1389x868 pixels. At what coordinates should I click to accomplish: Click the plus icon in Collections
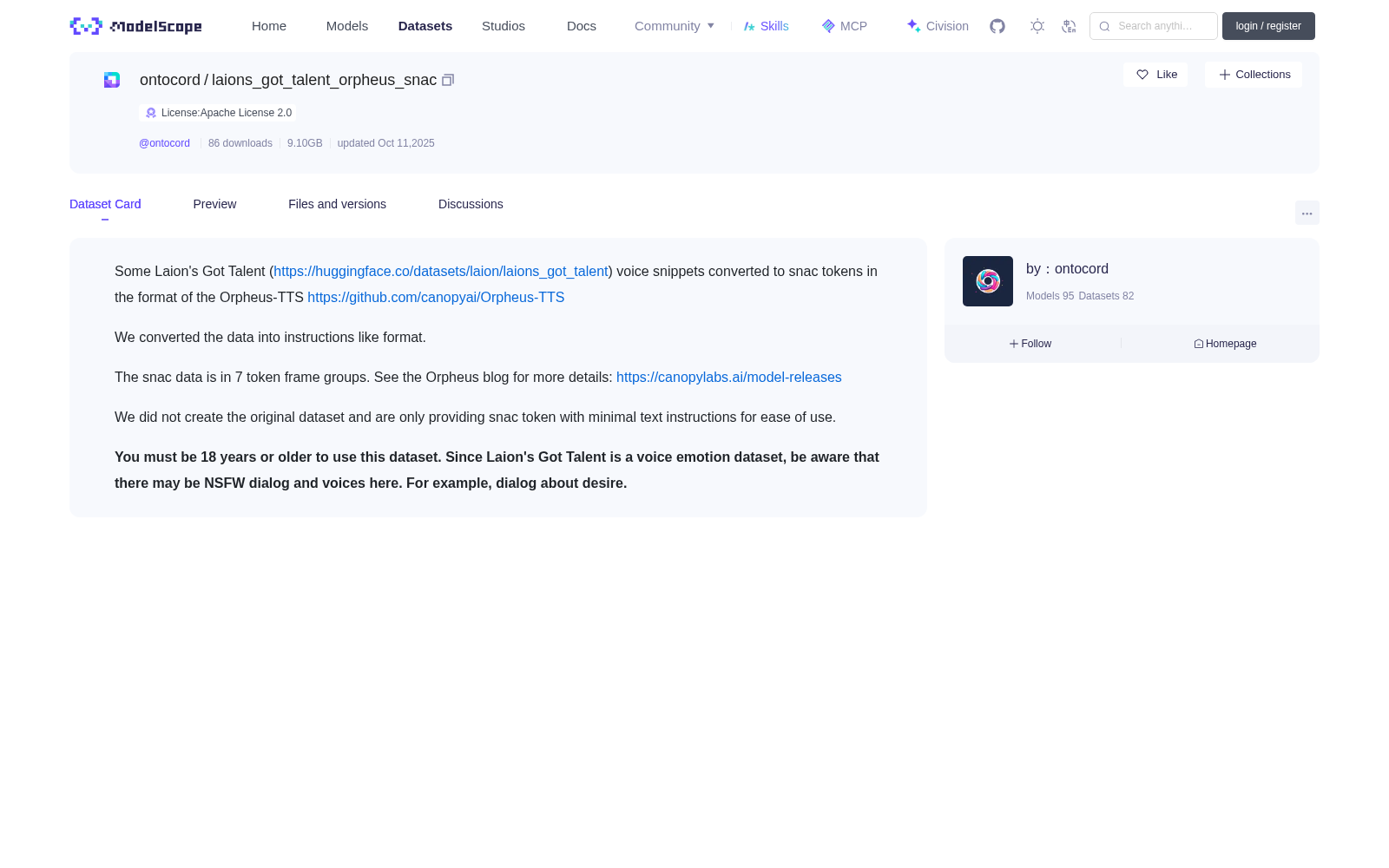point(1225,75)
